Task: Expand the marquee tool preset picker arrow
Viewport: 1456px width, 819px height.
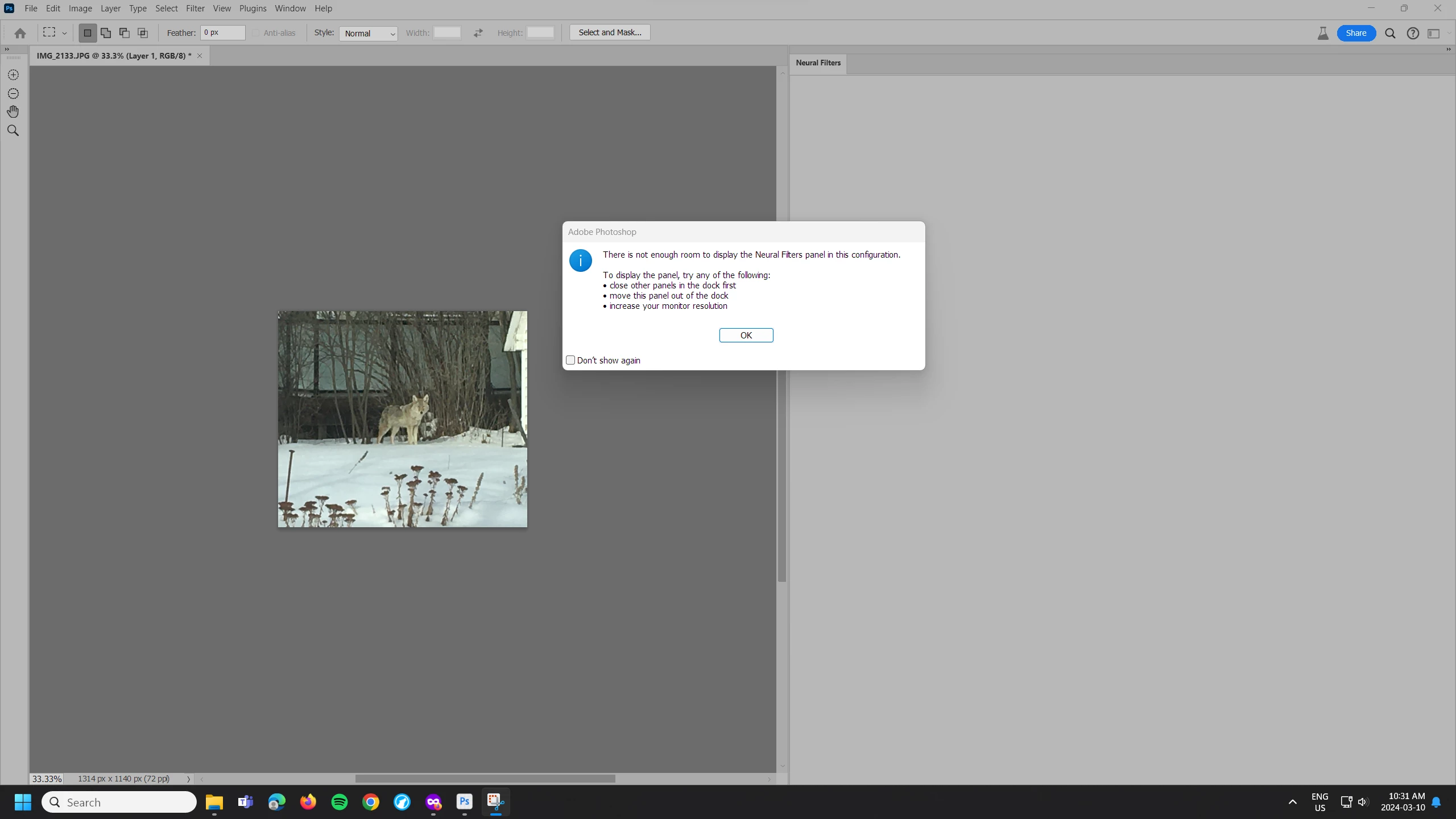Action: click(x=64, y=34)
